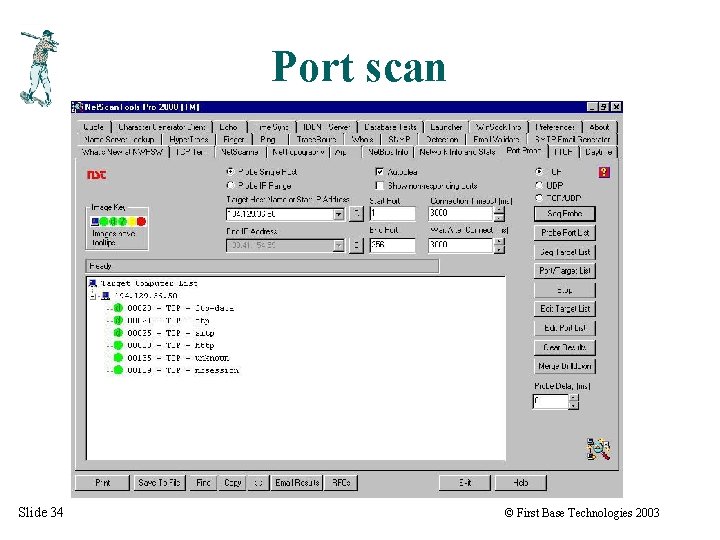Open the Target Host Name dropdown arrow
The width and height of the screenshot is (720, 540).
[x=338, y=214]
